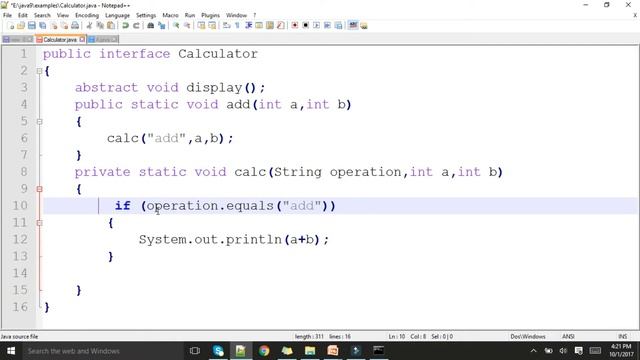Open Find with the binoculars icon
Viewport: 640px width, 360px height.
pyautogui.click(x=151, y=26)
